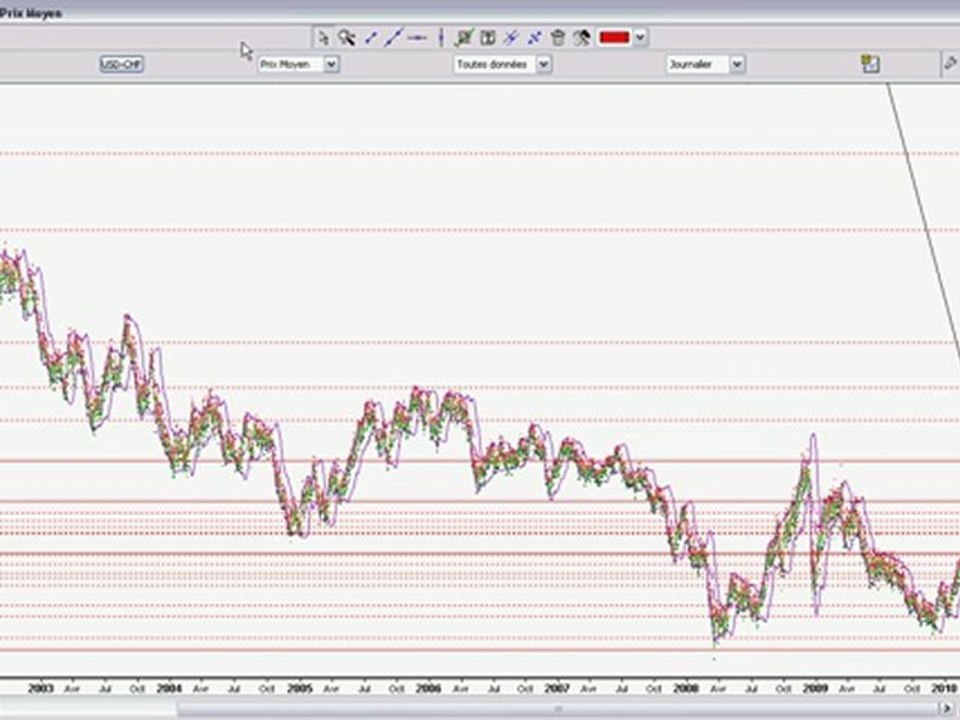Screen dimensions: 960x720
Task: Open the line color dropdown arrow
Action: click(640, 38)
